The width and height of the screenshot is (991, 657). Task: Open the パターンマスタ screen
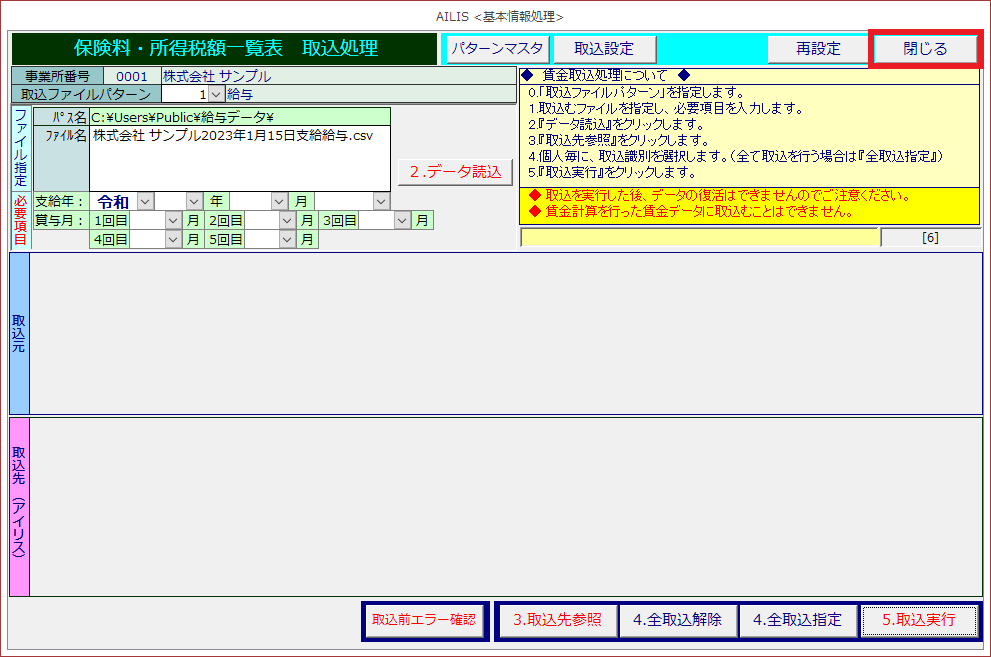coord(497,49)
